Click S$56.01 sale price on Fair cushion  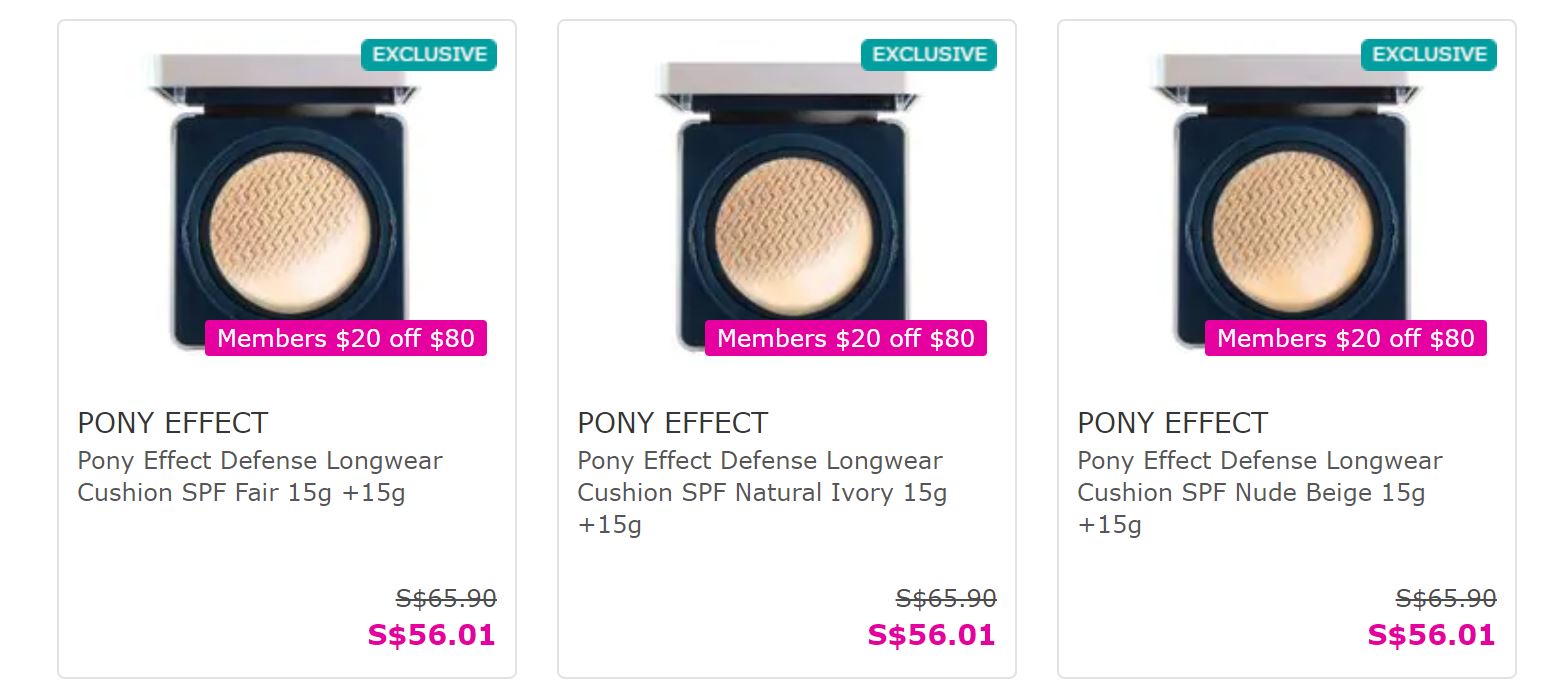(432, 635)
